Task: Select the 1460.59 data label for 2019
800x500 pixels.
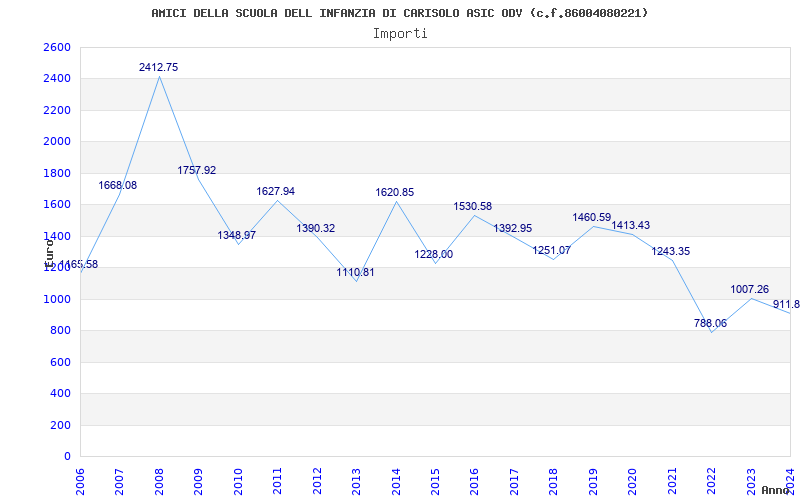Action: (x=592, y=217)
